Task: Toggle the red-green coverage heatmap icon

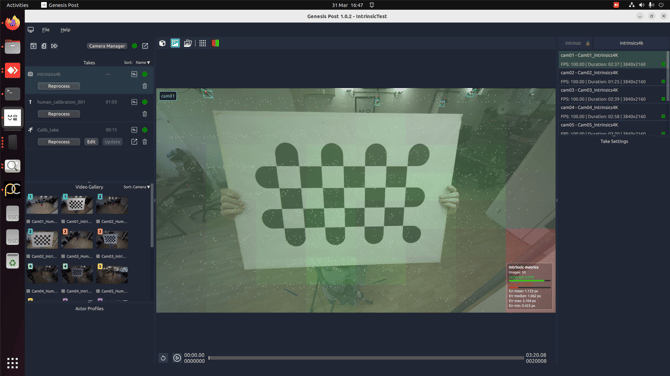Action: click(215, 43)
